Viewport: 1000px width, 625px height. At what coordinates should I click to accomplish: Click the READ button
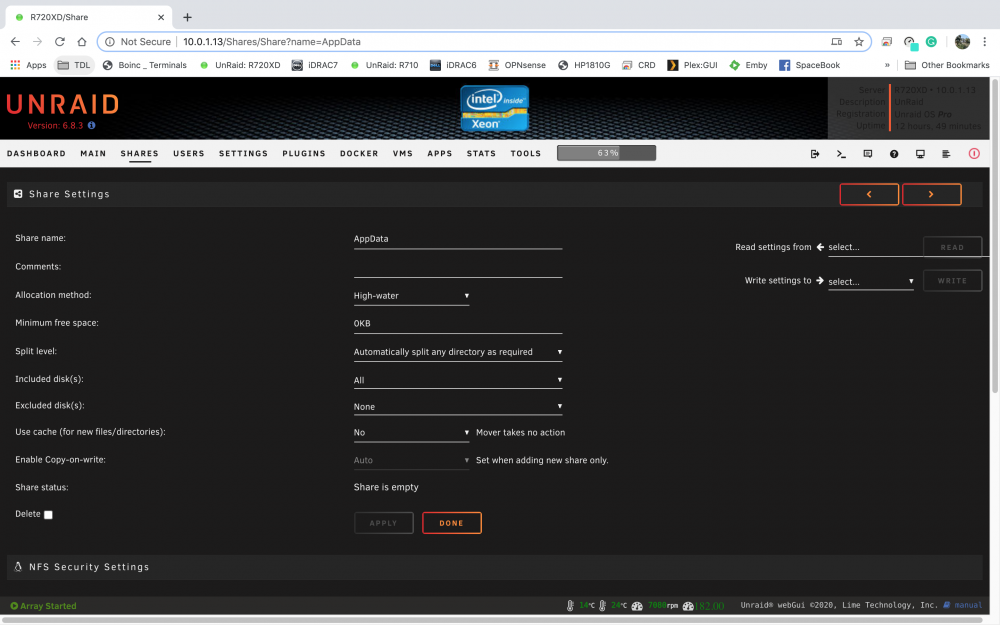(x=952, y=247)
